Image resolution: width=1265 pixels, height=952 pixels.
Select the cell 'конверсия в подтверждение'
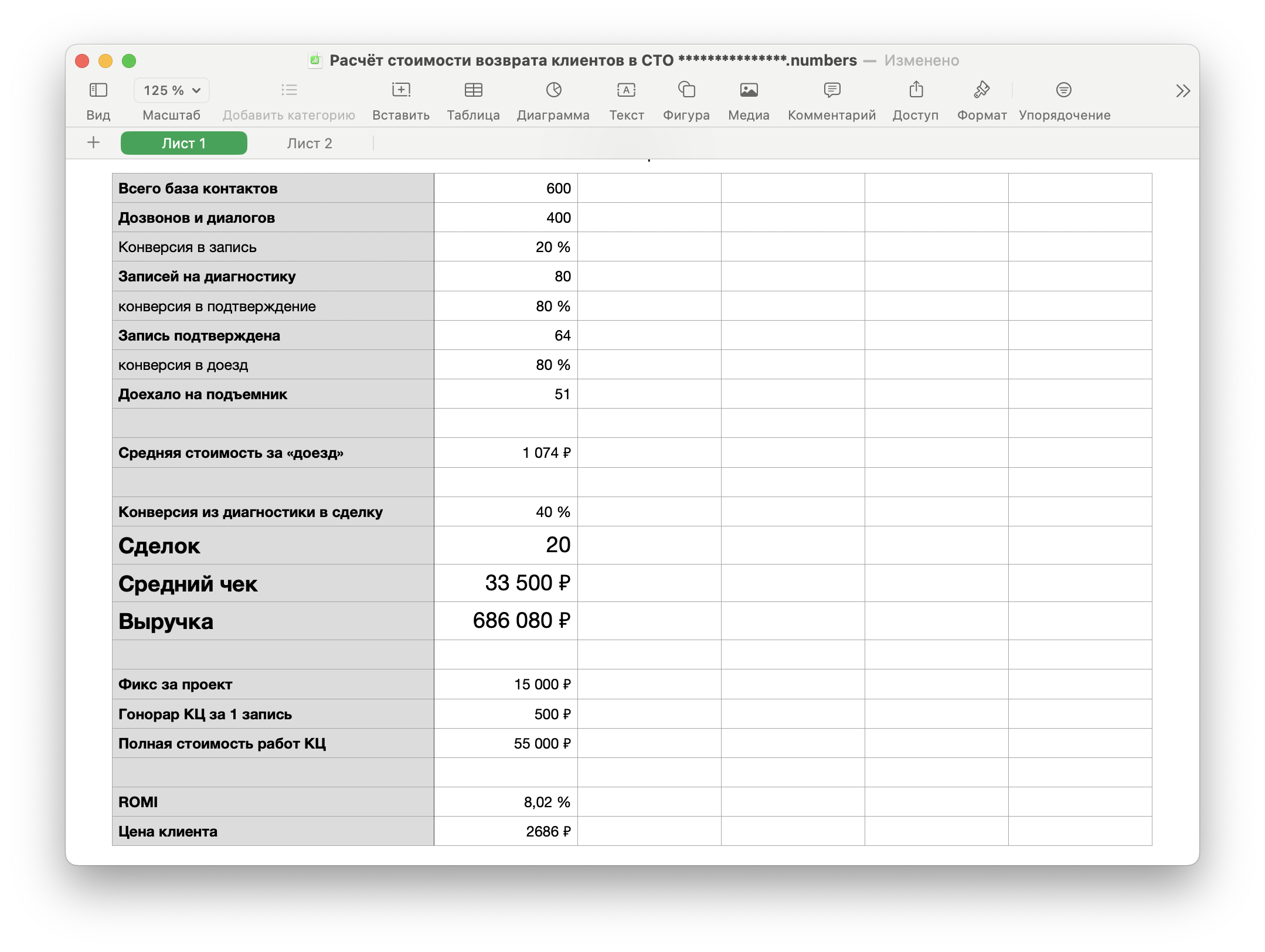tap(273, 306)
